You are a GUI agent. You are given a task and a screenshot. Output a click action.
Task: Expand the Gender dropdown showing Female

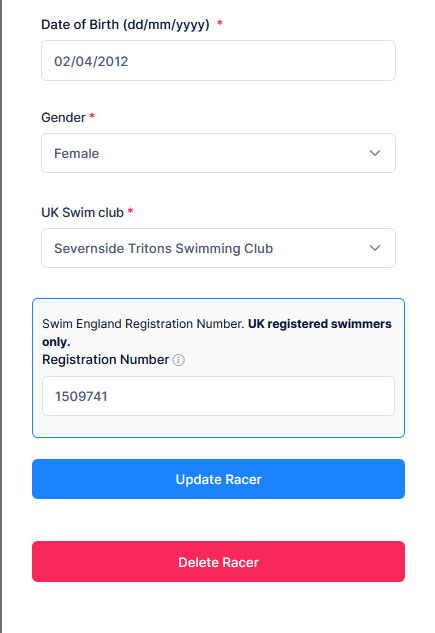pos(218,153)
